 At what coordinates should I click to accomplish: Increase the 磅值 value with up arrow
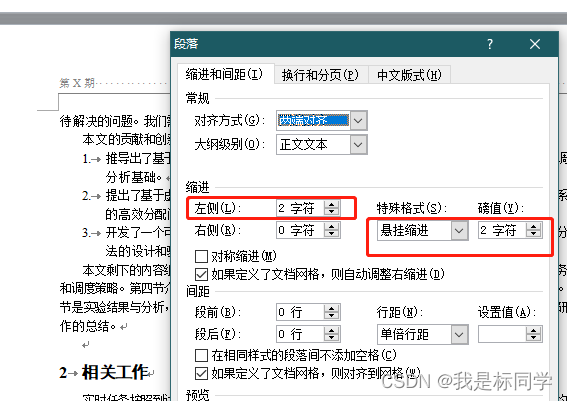pos(533,227)
